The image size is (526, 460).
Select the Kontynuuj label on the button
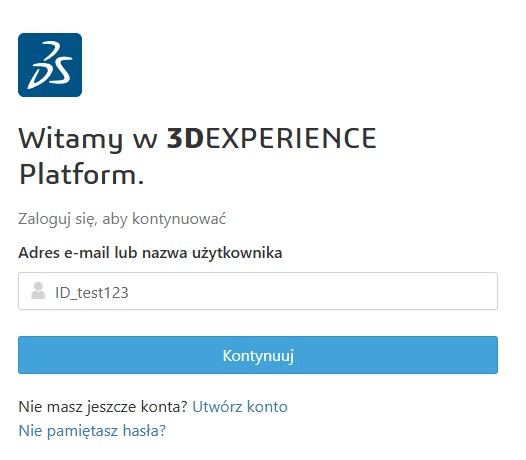pyautogui.click(x=258, y=356)
